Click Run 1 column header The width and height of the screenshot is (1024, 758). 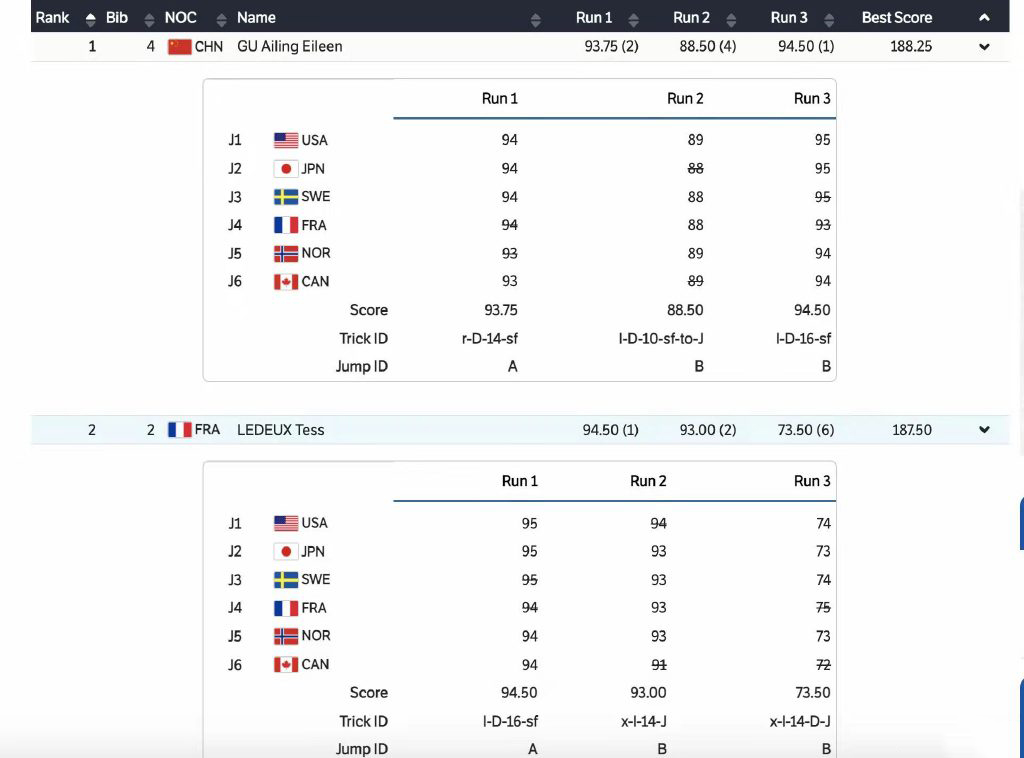point(594,18)
